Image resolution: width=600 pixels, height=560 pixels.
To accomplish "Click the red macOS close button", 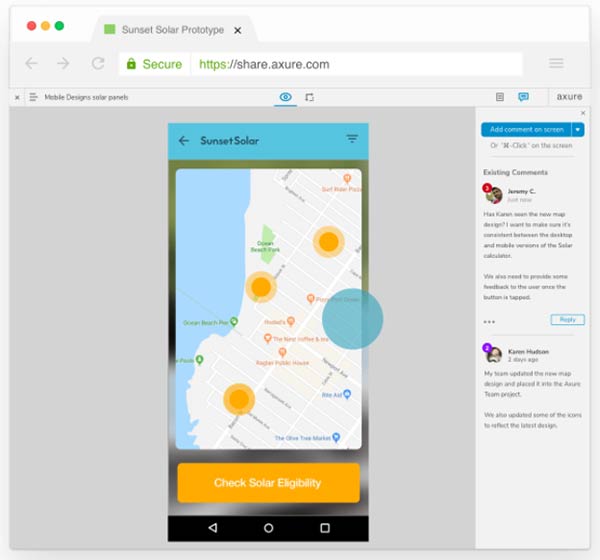I will [31, 26].
